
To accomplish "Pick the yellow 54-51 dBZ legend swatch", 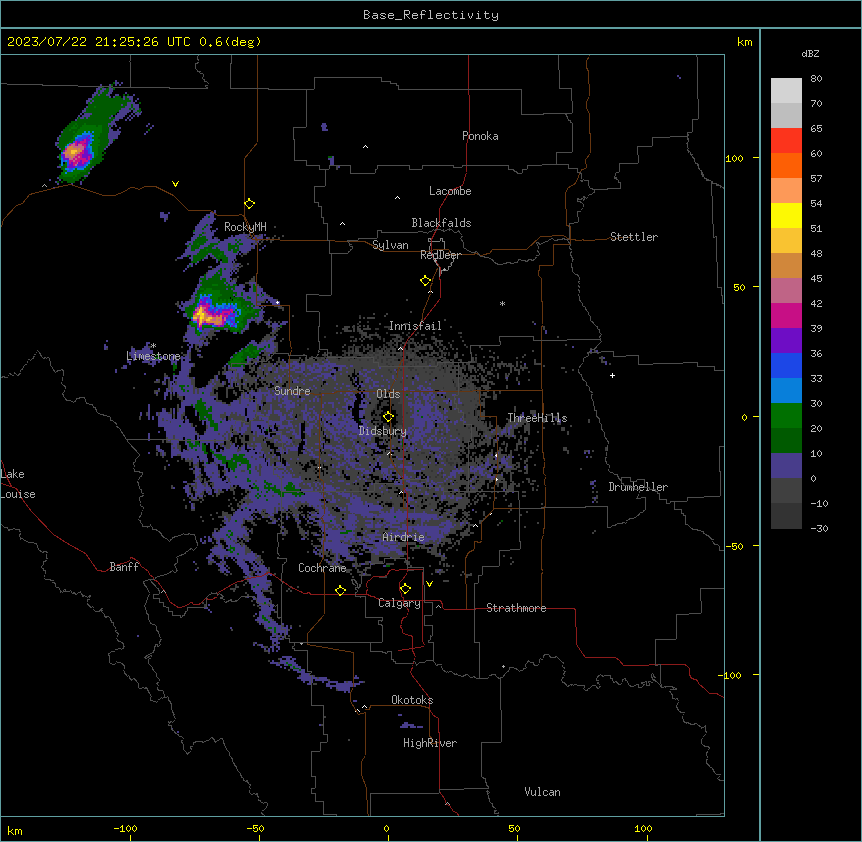I will [786, 215].
